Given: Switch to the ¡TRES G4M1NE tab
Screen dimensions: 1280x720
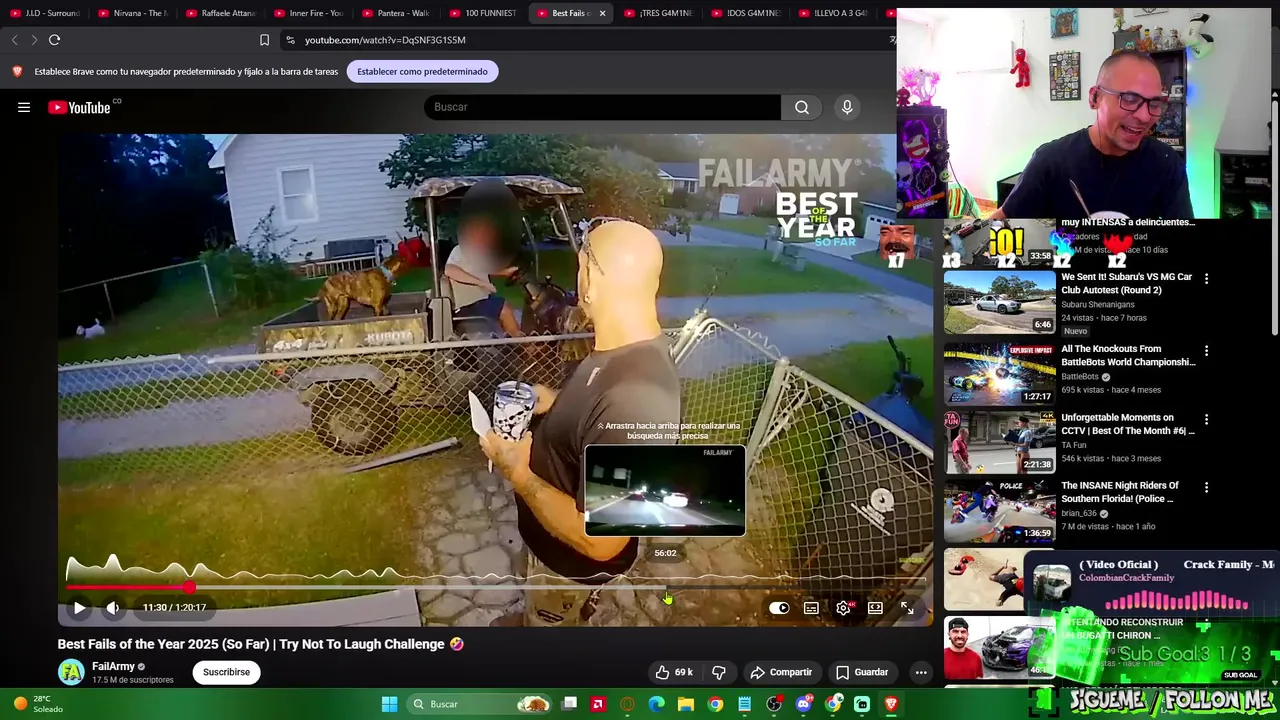Looking at the screenshot, I should point(660,13).
